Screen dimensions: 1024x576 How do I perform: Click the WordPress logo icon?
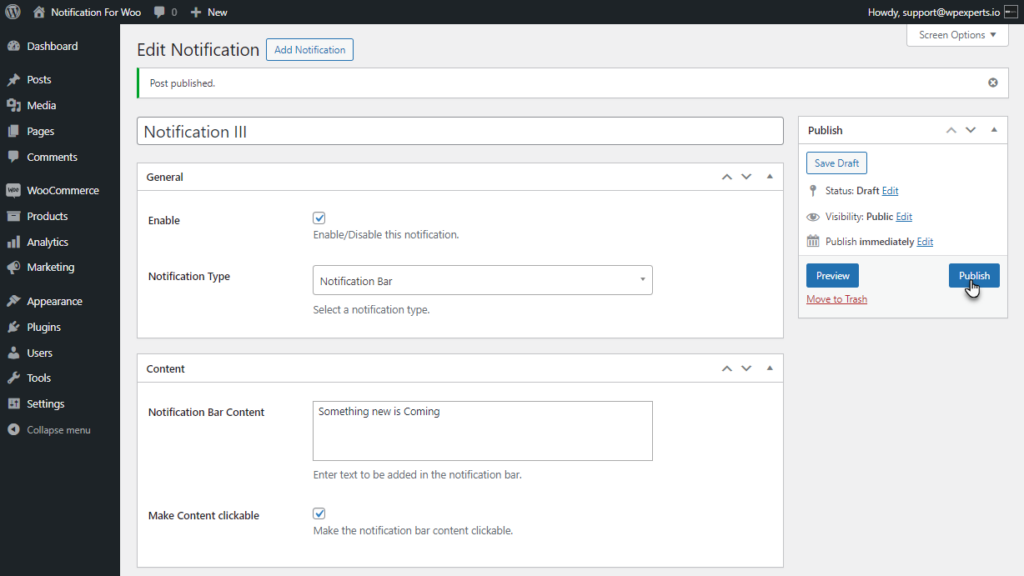point(12,12)
